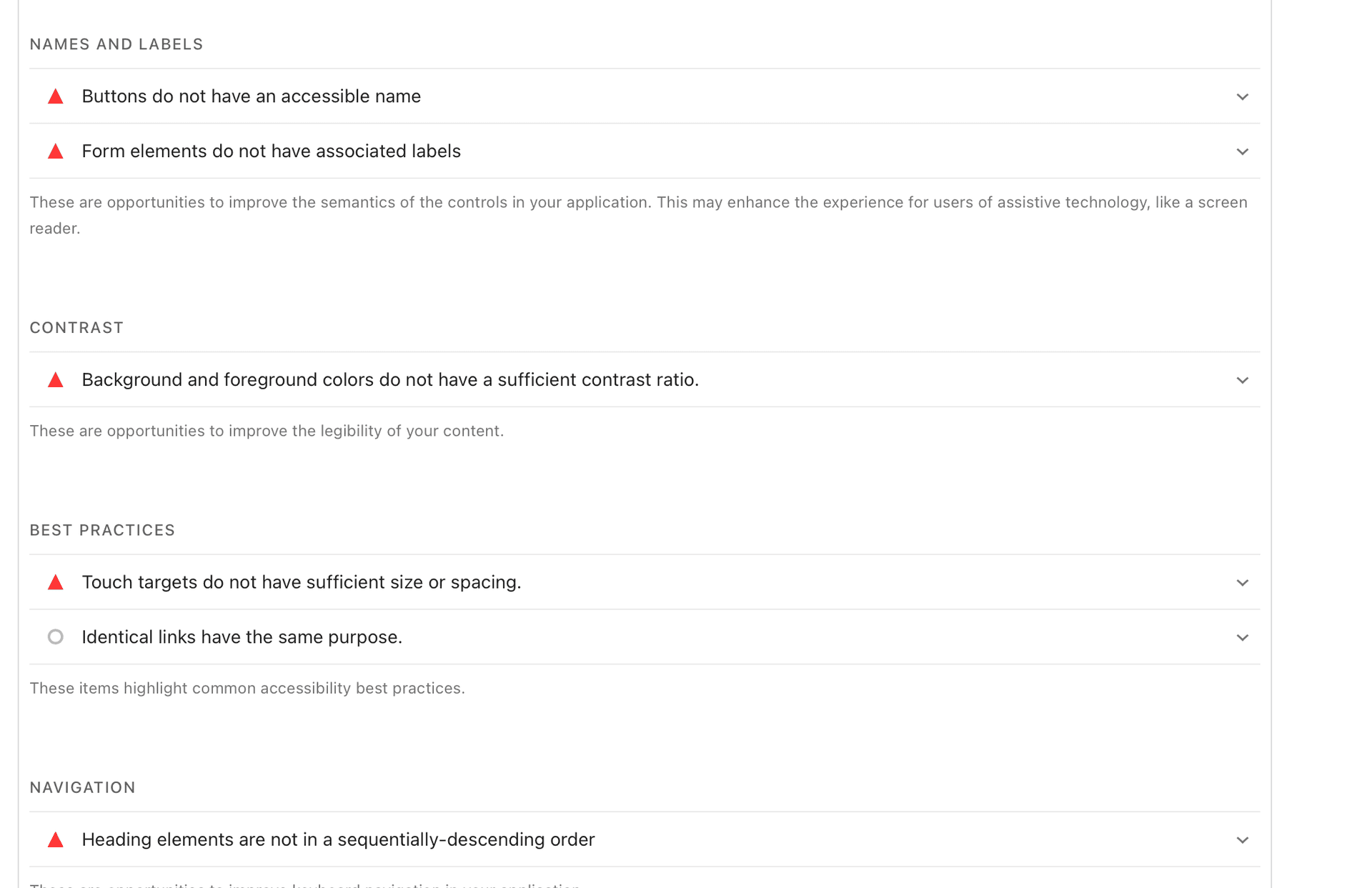
Task: Toggle the Identical links audit chevron
Action: (1242, 637)
